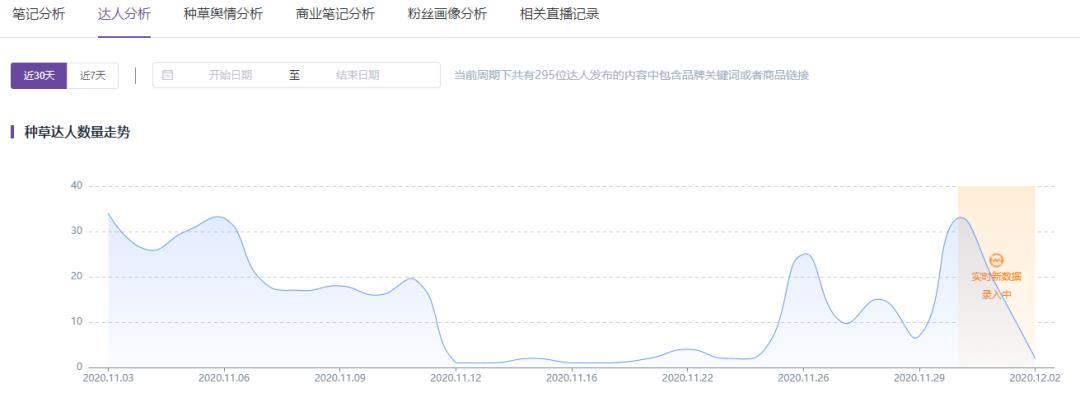Open the 商业笔记分析 tab
Screen dimensions: 1080x407
pyautogui.click(x=335, y=14)
